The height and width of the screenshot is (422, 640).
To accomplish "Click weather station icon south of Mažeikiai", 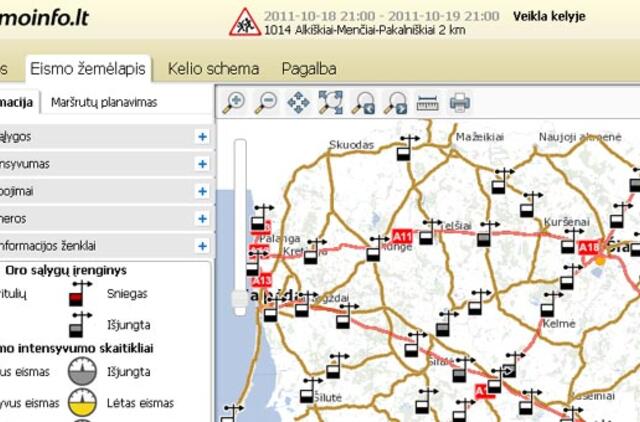I will point(501,181).
